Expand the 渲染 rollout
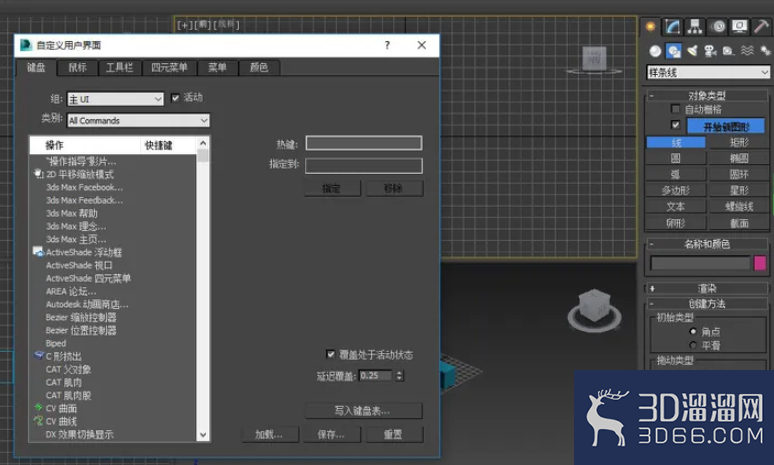The width and height of the screenshot is (774, 465). [x=707, y=288]
